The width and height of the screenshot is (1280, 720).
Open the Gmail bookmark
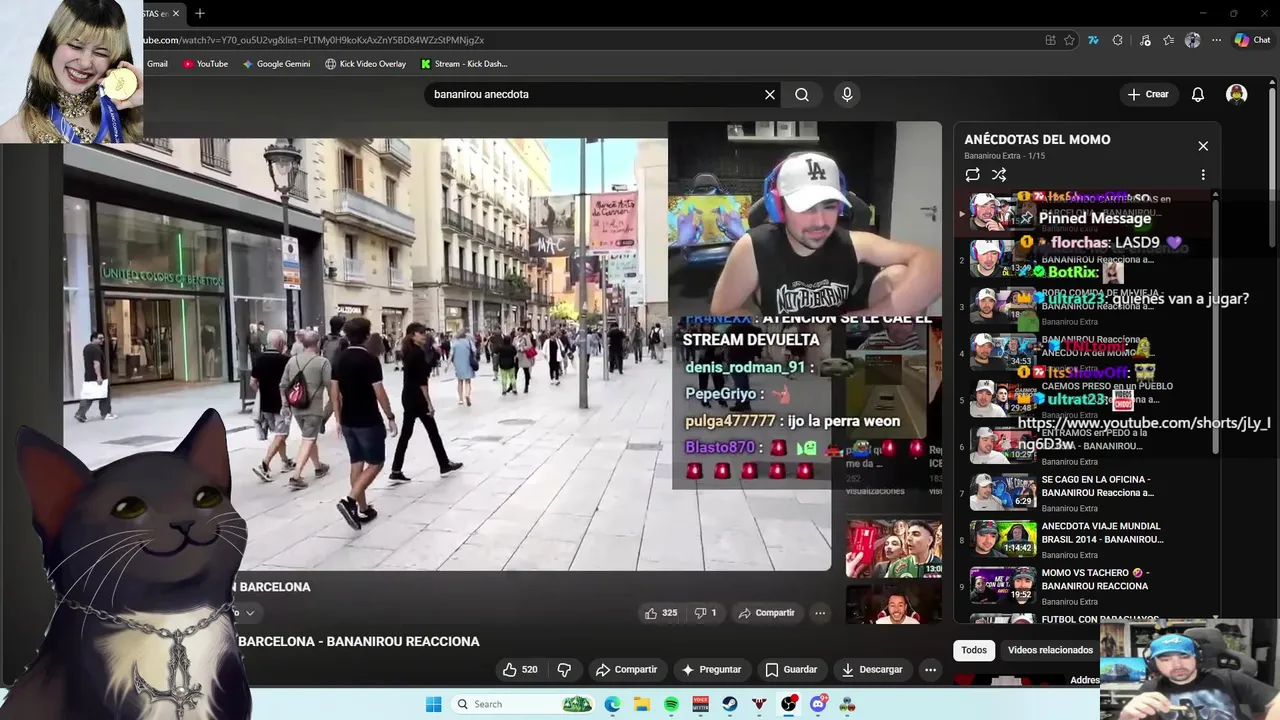click(157, 64)
